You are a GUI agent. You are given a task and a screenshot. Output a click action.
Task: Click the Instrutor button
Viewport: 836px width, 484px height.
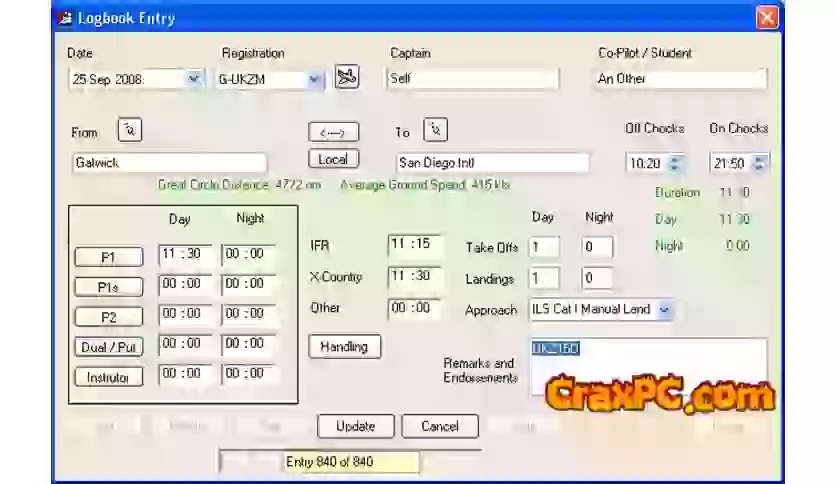109,377
